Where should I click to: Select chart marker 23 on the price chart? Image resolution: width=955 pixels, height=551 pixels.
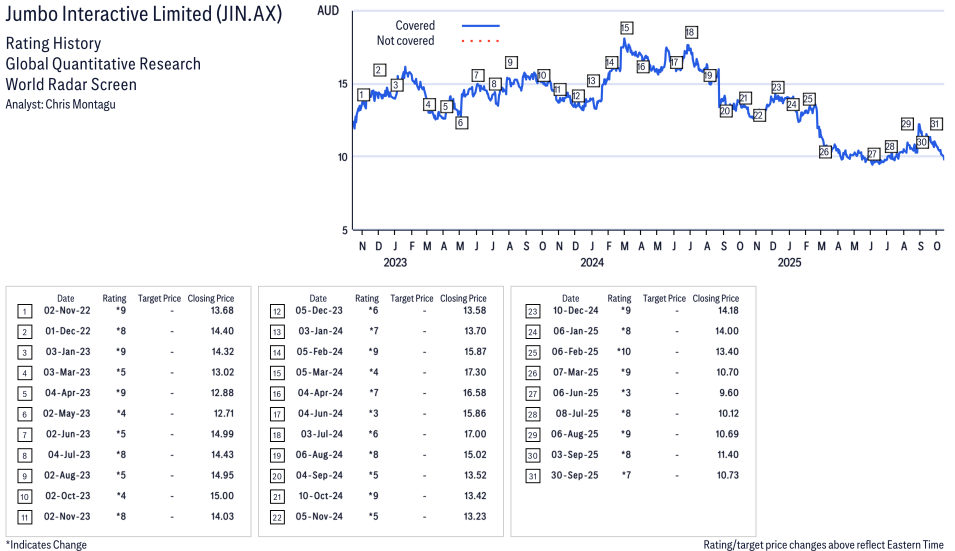(777, 88)
